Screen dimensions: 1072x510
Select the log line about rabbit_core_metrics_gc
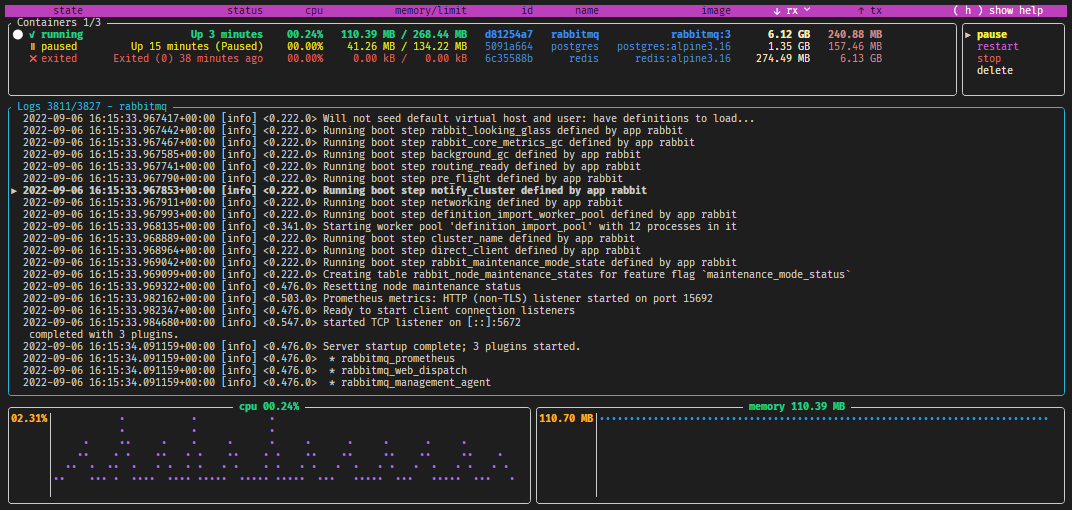[x=359, y=142]
